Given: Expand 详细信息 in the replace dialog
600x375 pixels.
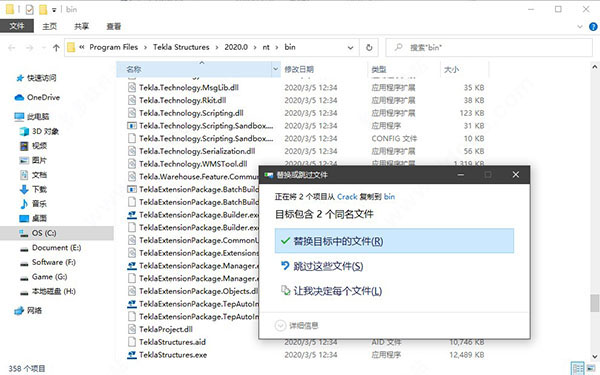Looking at the screenshot, I should click(x=297, y=326).
